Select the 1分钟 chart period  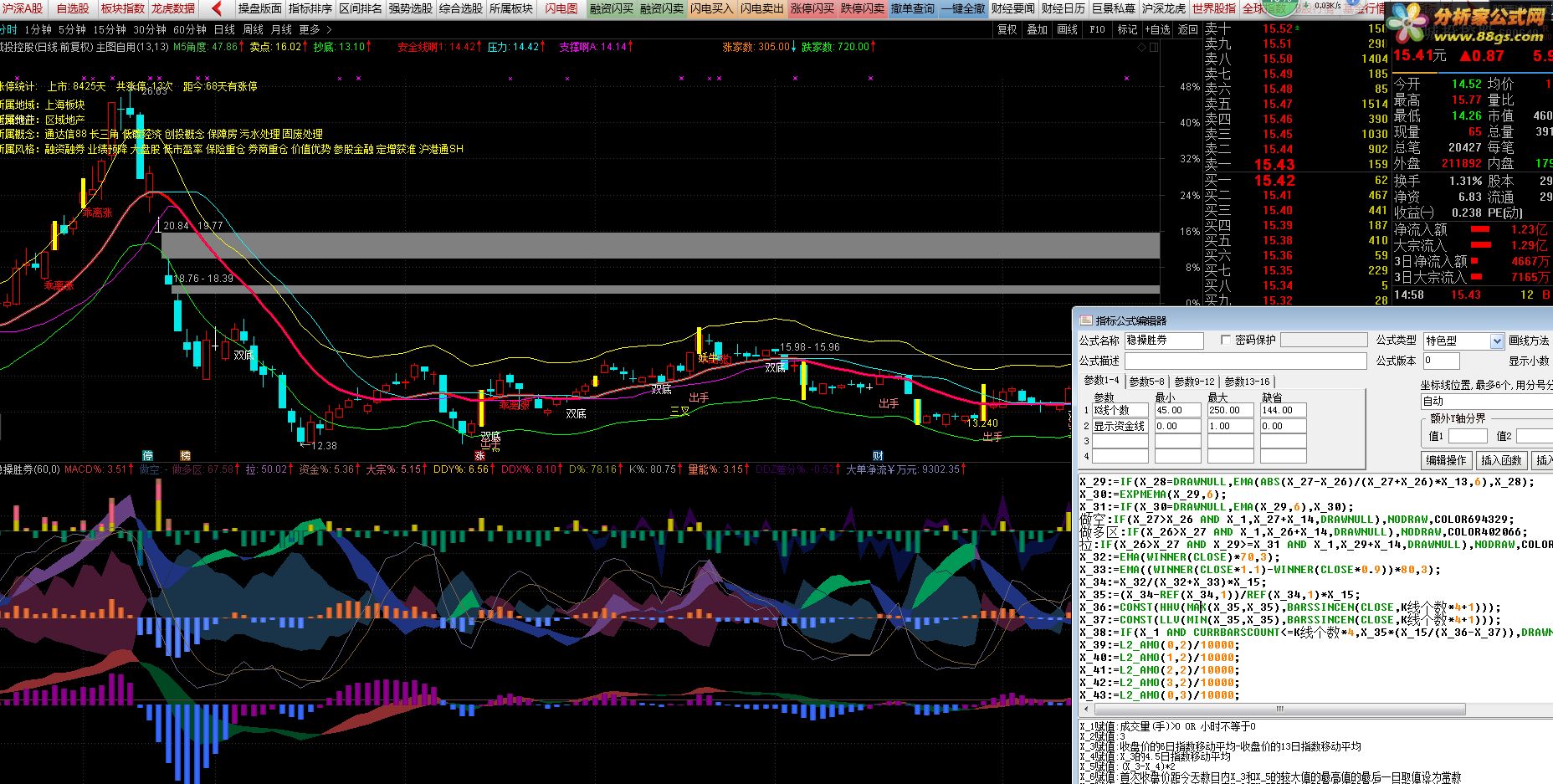[38, 29]
